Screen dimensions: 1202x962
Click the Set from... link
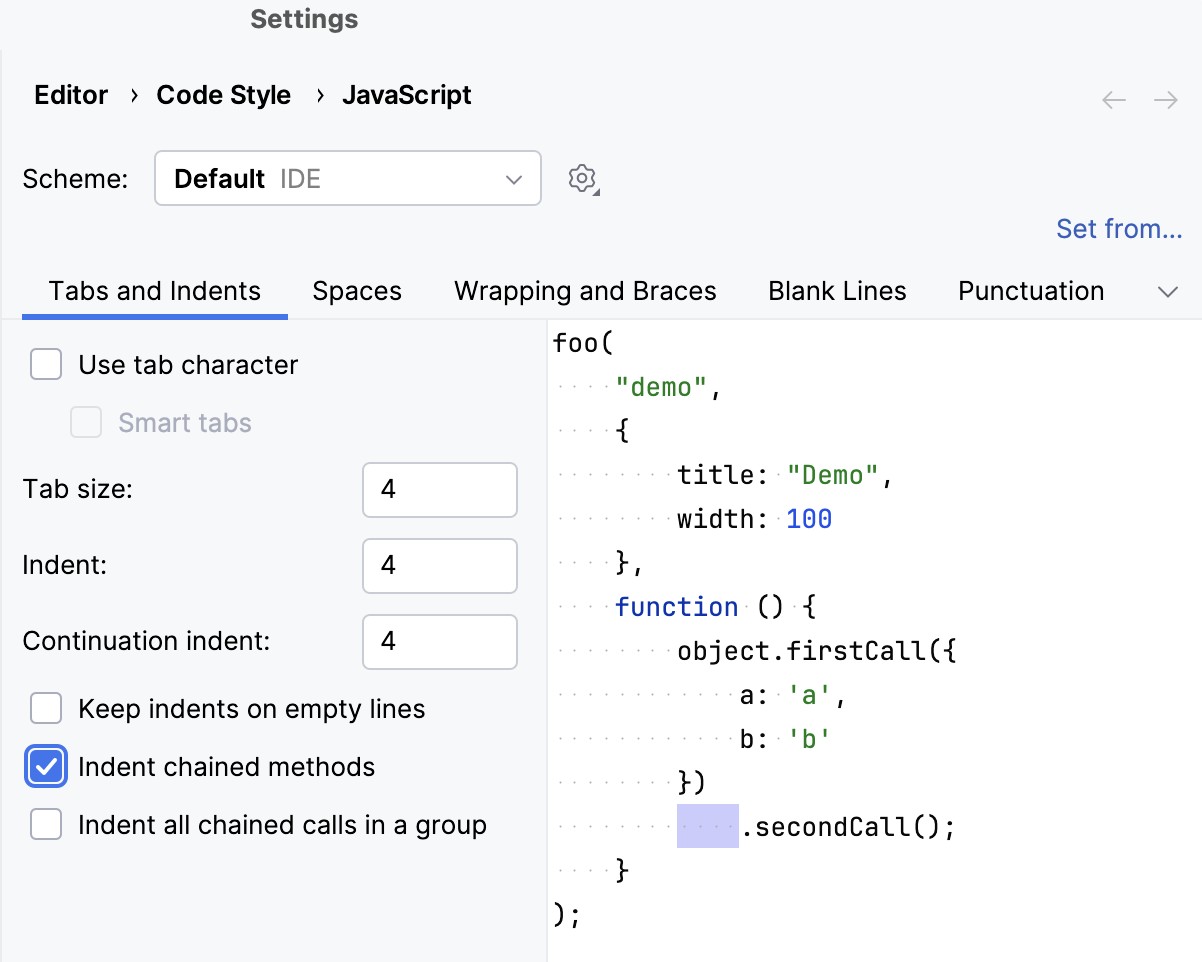pyautogui.click(x=1119, y=228)
